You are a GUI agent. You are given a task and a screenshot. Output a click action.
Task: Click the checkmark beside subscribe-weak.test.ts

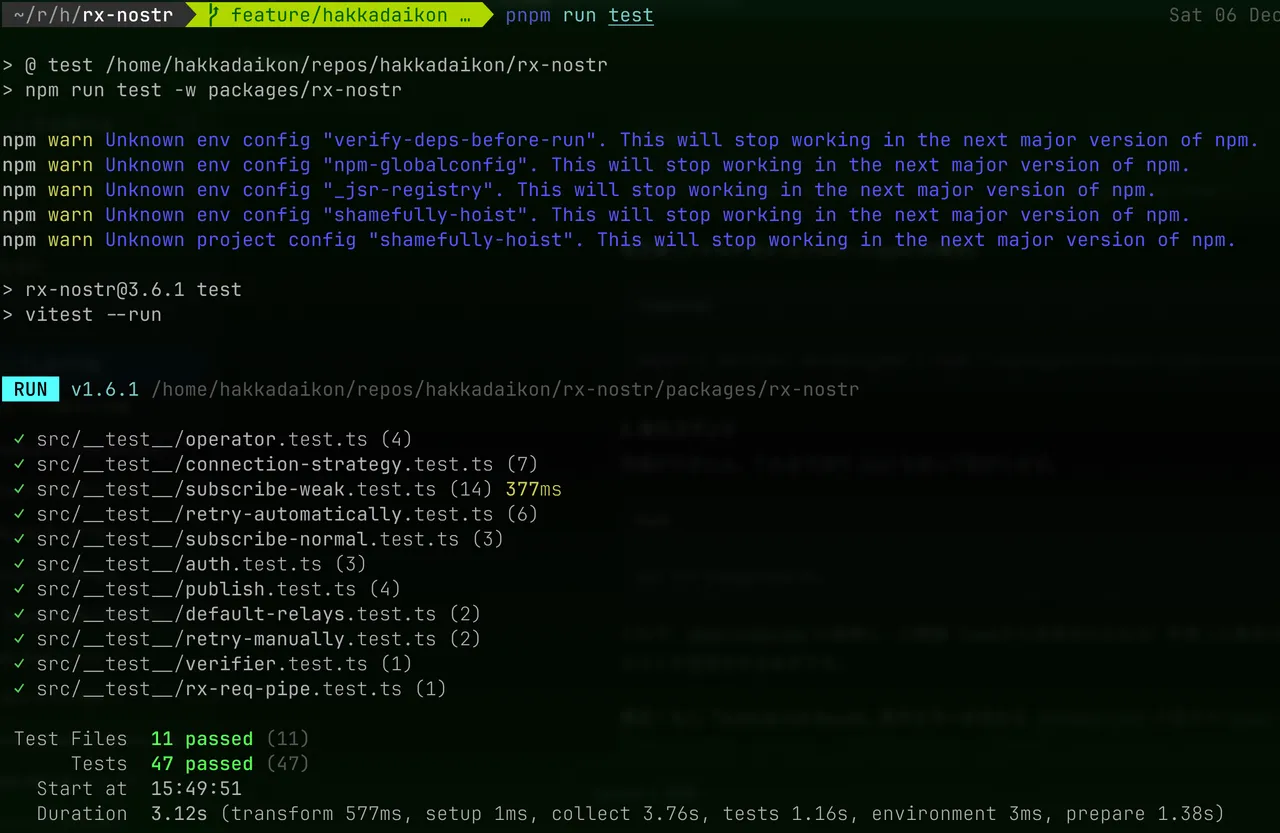tap(20, 489)
